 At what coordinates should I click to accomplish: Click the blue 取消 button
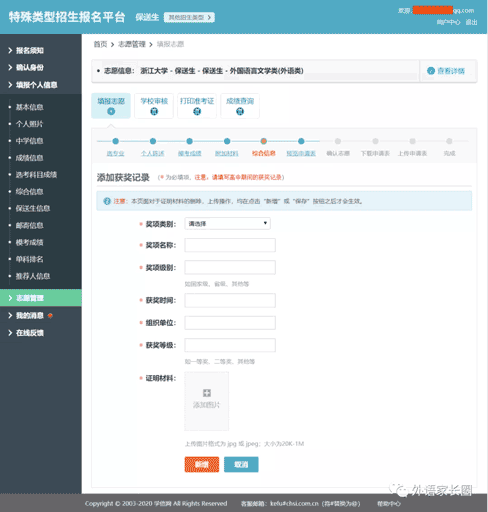click(241, 464)
